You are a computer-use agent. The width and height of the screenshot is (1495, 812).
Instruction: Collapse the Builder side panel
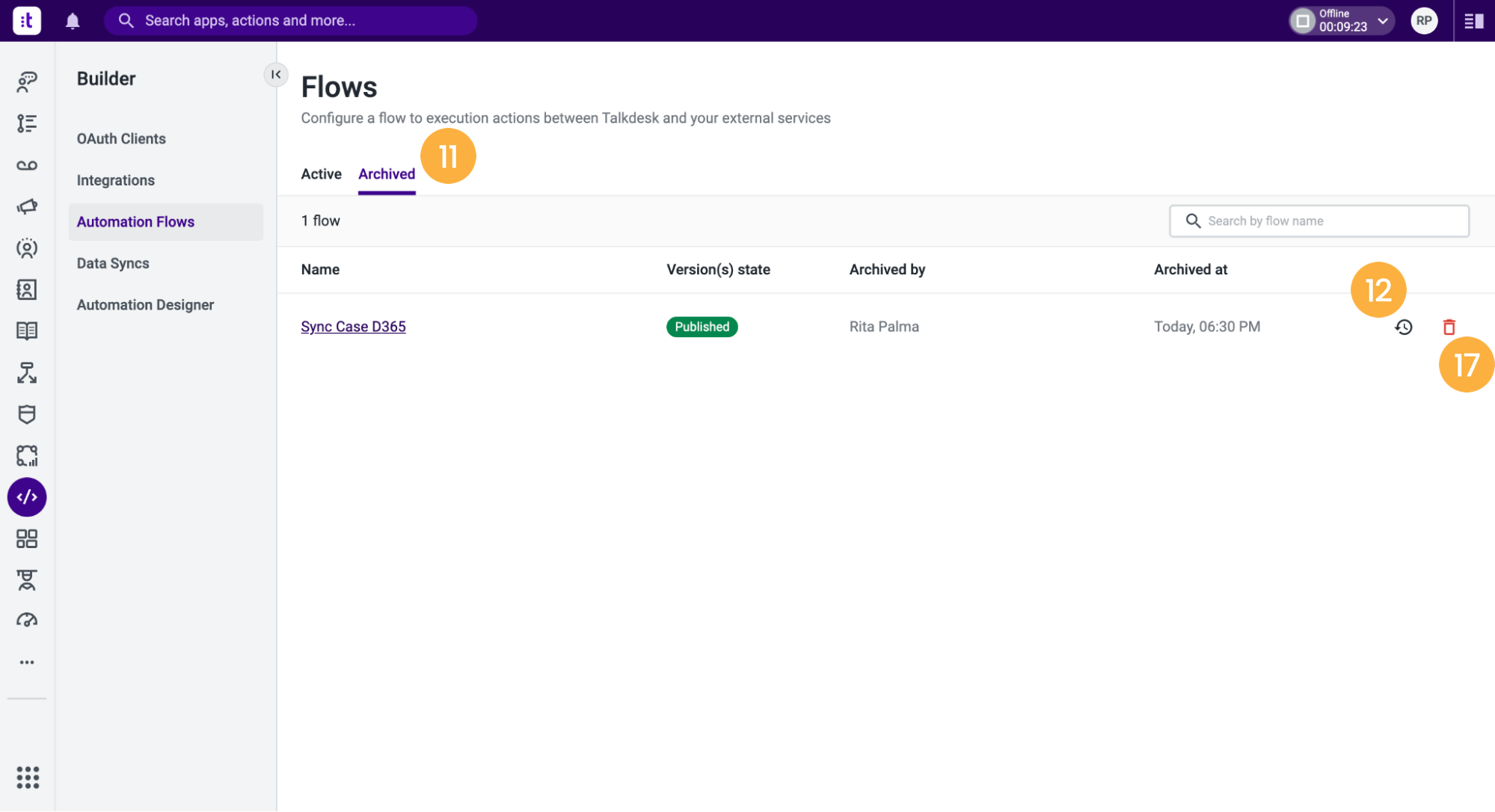click(276, 74)
